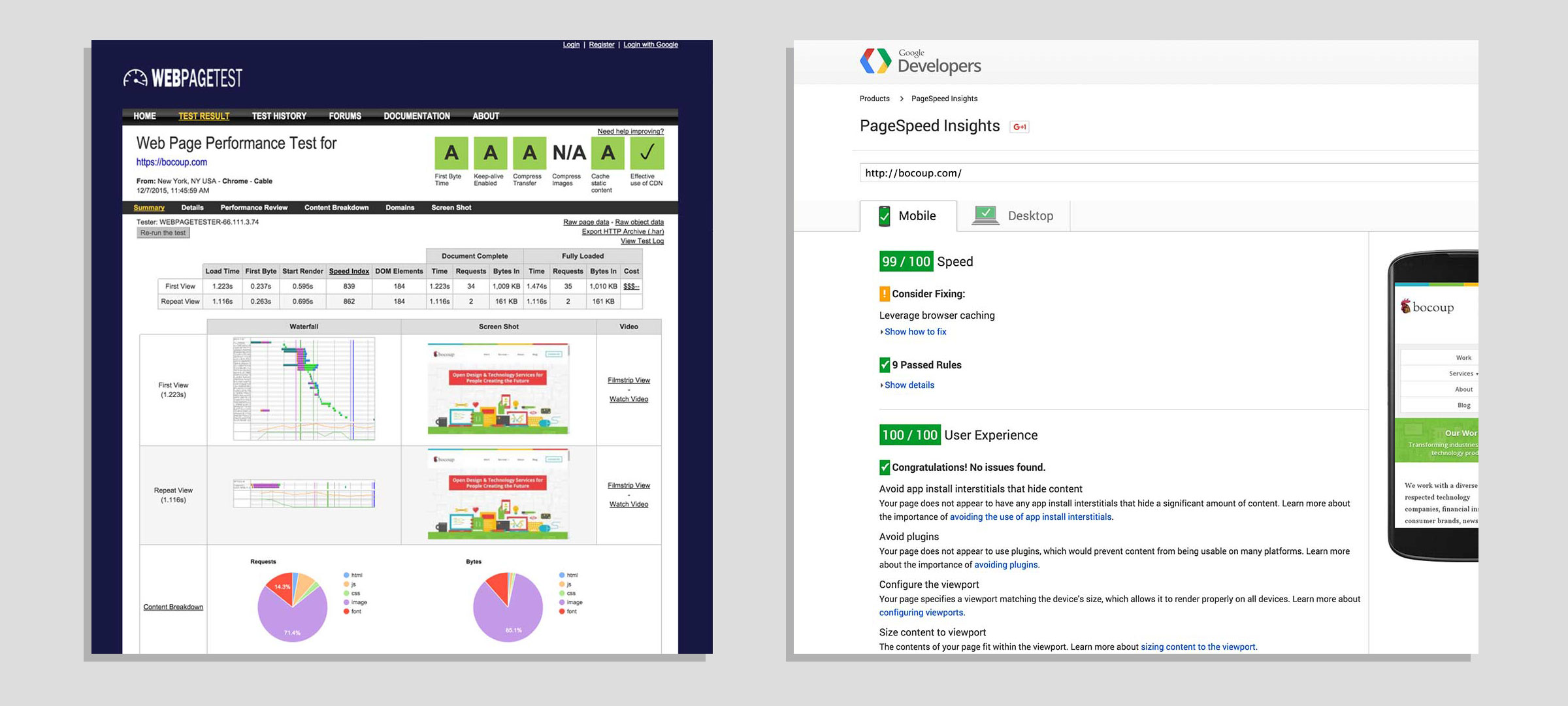
Task: Click the green 9 Passed Rules checkmark
Action: [885, 365]
